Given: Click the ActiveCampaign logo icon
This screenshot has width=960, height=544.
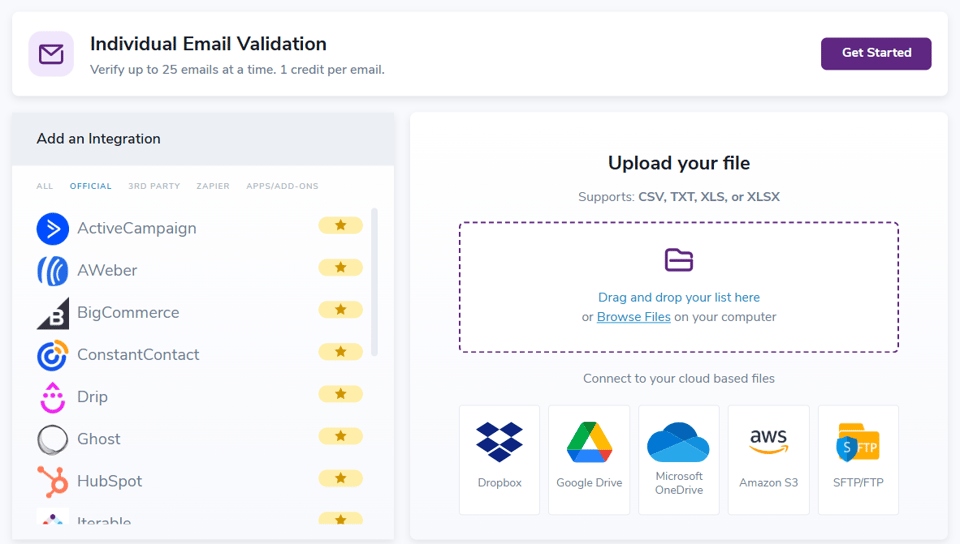Looking at the screenshot, I should pyautogui.click(x=53, y=228).
